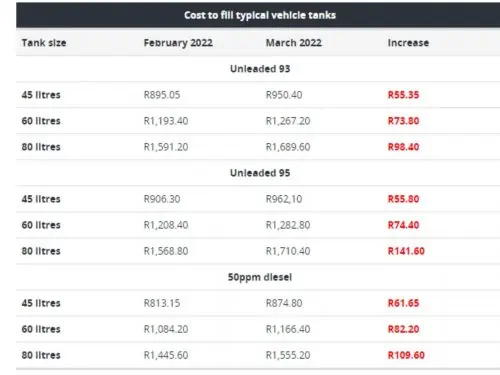The width and height of the screenshot is (500, 375).
Task: Click the R109.60 diesel increase value
Action: 406,355
